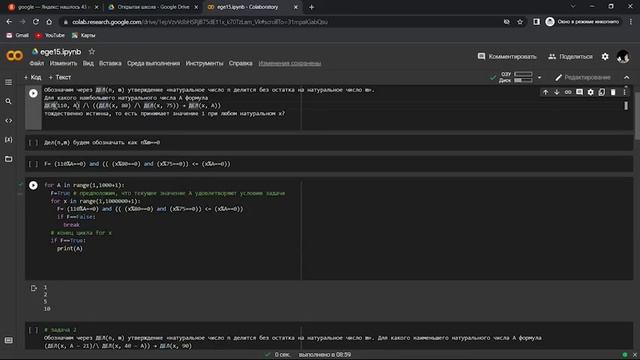Screen dimensions: 640x360
Task: Run the cell with the for A loop
Action: pos(33,185)
